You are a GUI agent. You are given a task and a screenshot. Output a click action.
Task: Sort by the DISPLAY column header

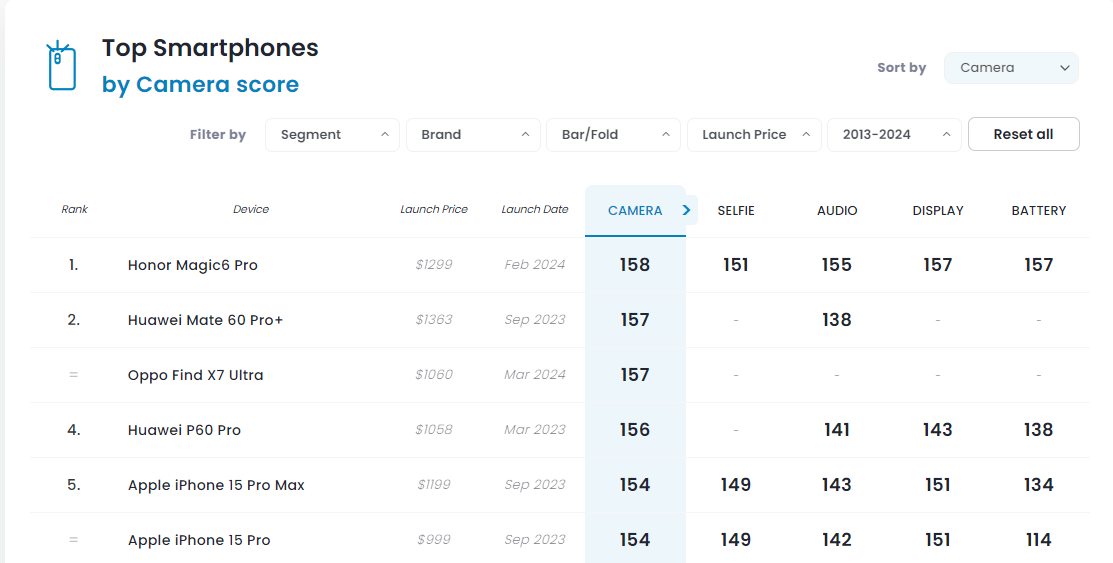click(938, 211)
